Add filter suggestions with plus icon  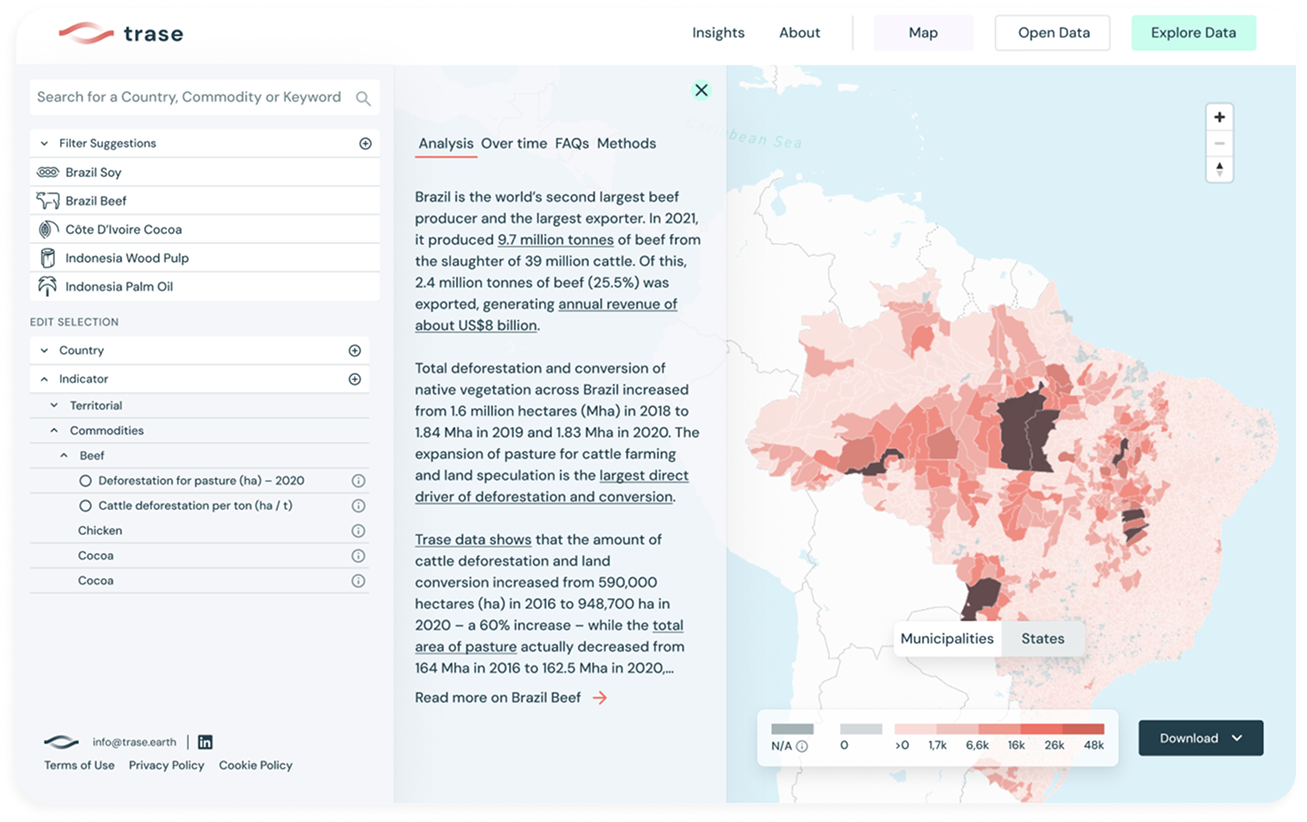(365, 144)
